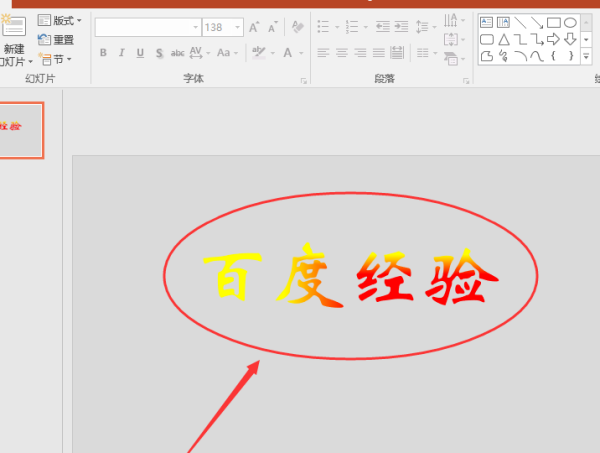Expand the shapes gallery with the More arrow
Image resolution: width=600 pixels, height=453 pixels.
(x=586, y=58)
